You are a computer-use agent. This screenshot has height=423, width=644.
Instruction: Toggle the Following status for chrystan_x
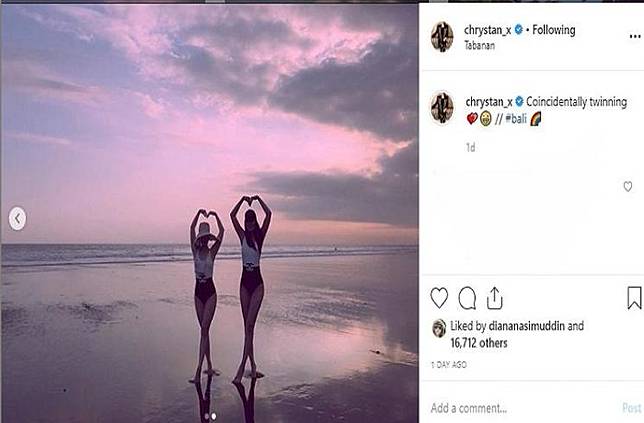(x=554, y=30)
